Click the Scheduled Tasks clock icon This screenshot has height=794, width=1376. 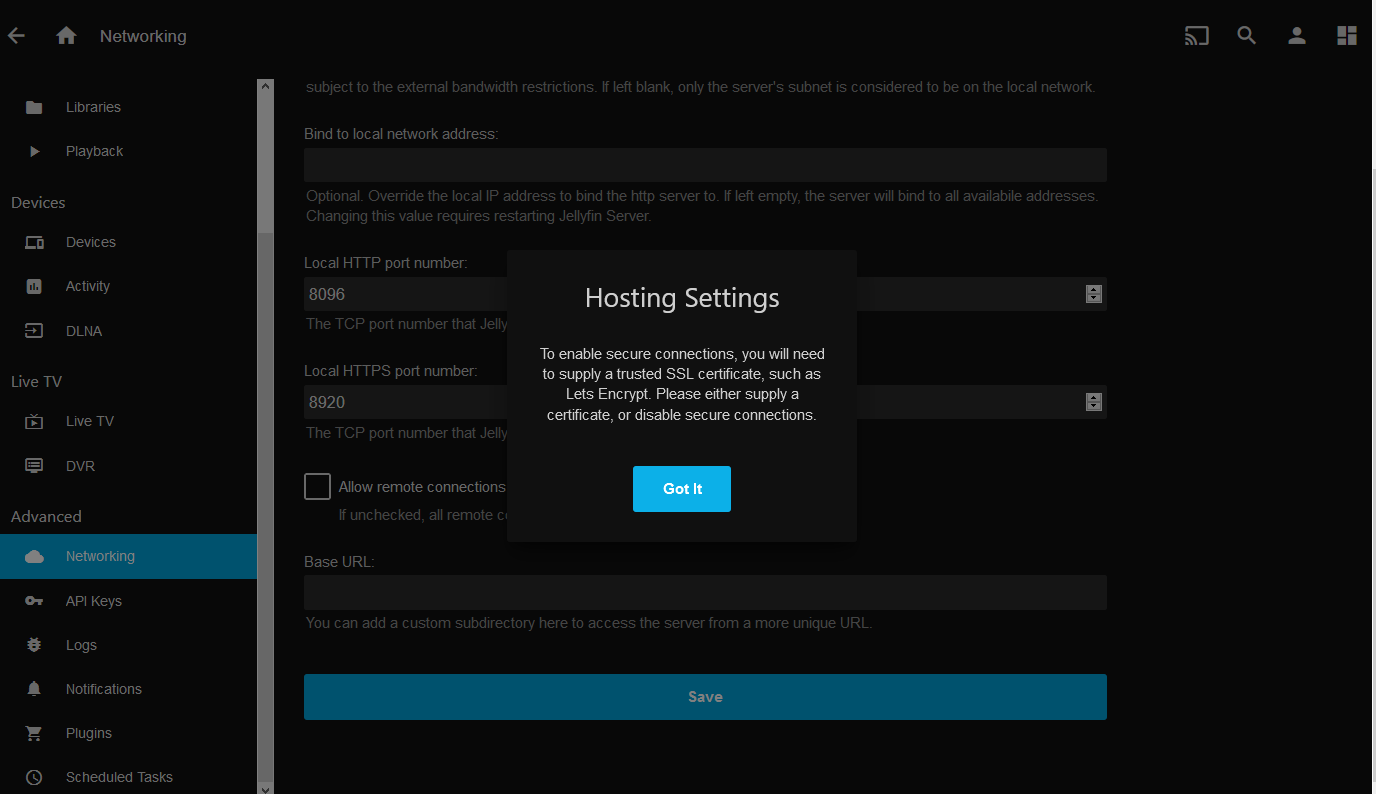34,777
